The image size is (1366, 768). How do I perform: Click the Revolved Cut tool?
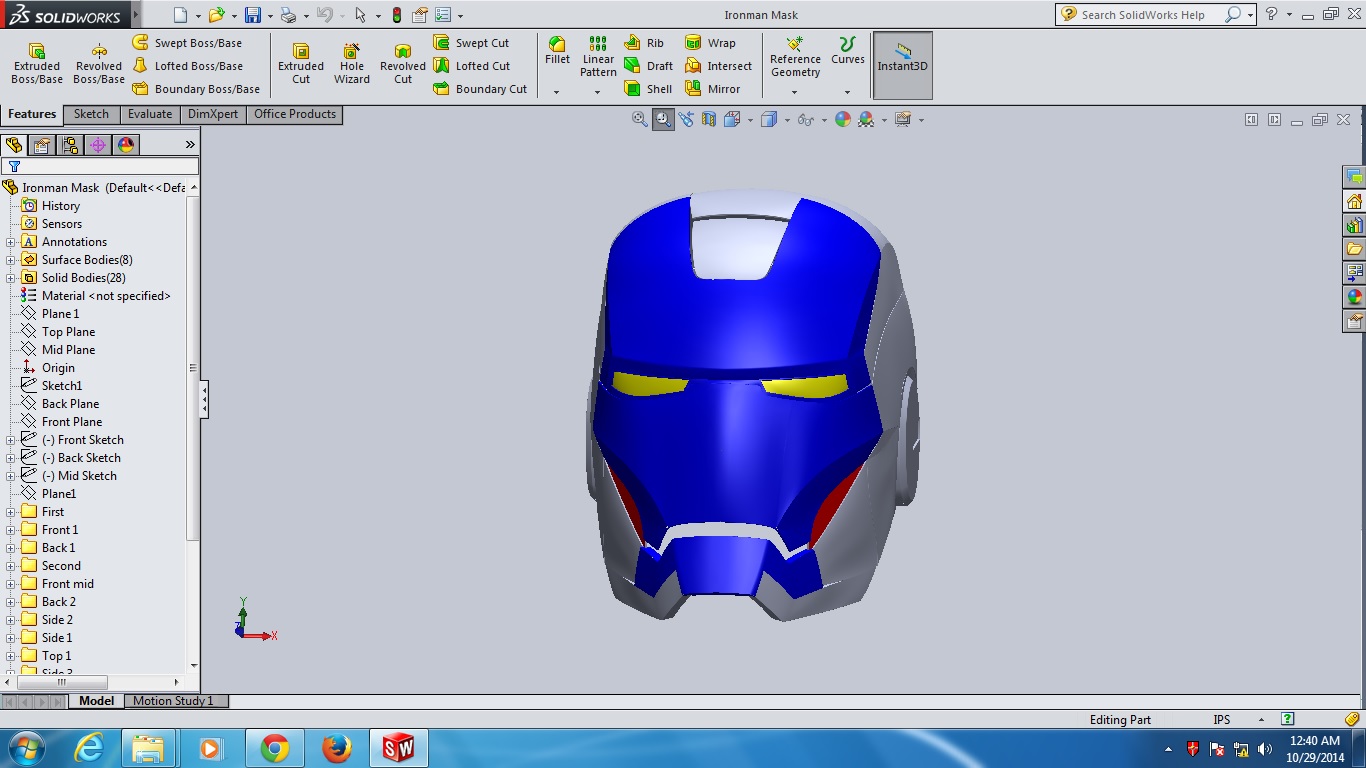pos(403,64)
